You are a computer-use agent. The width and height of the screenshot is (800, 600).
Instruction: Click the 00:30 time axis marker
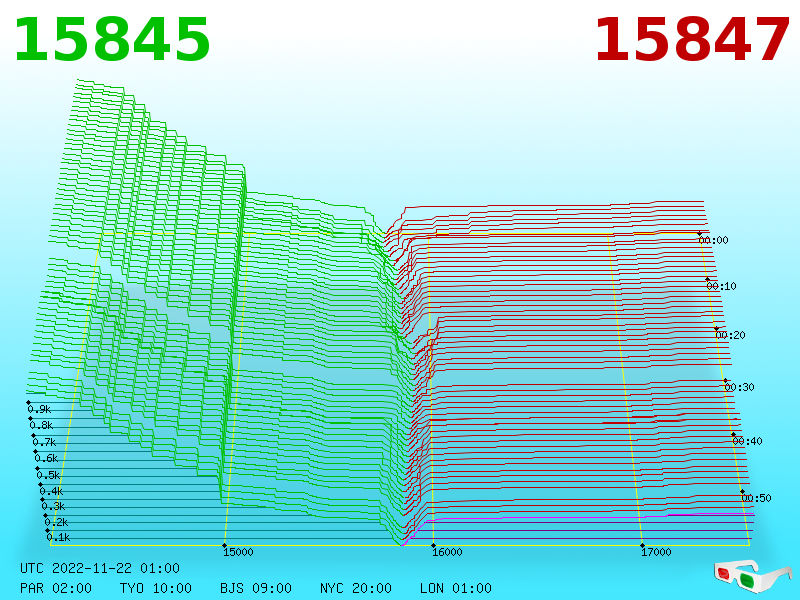(739, 387)
